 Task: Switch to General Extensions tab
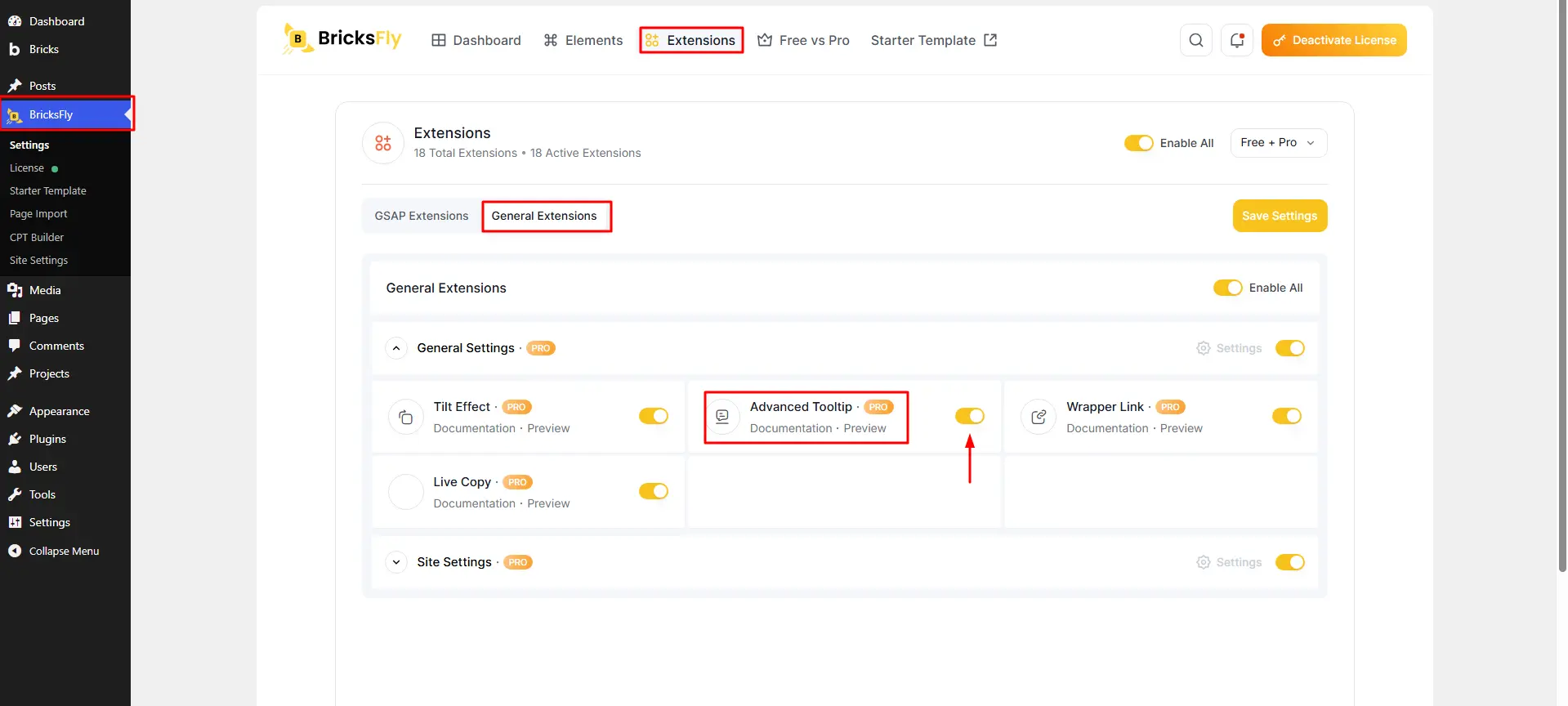tap(544, 216)
